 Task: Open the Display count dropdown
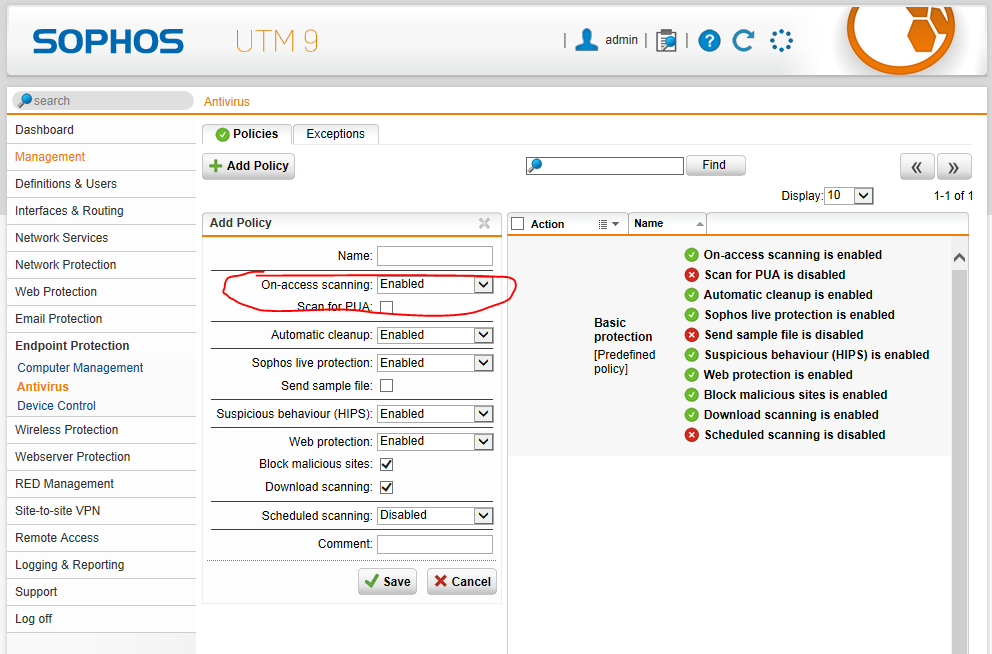849,195
